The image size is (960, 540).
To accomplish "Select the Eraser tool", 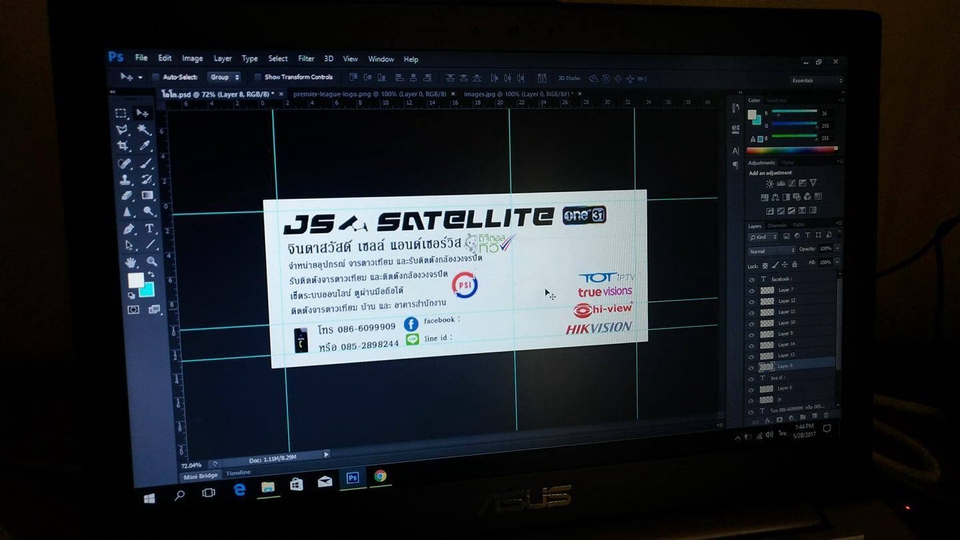I will tap(126, 196).
